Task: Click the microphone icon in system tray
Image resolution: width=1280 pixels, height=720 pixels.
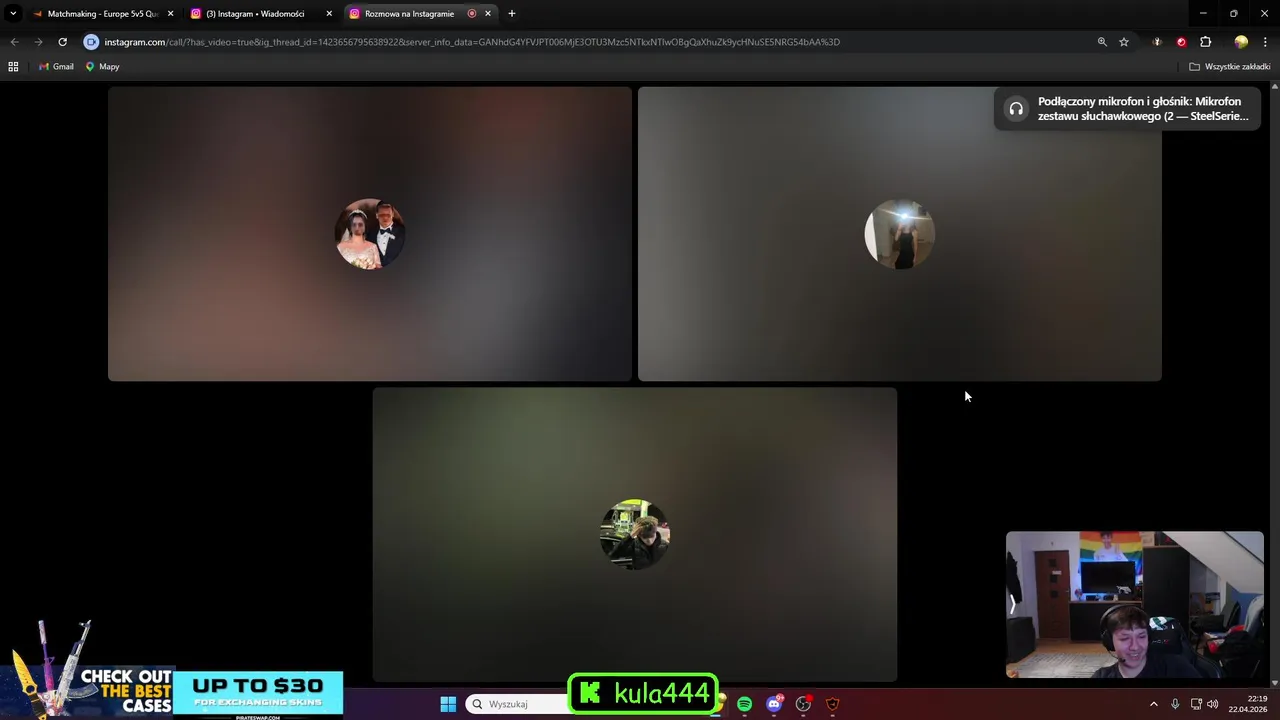Action: point(1175,704)
